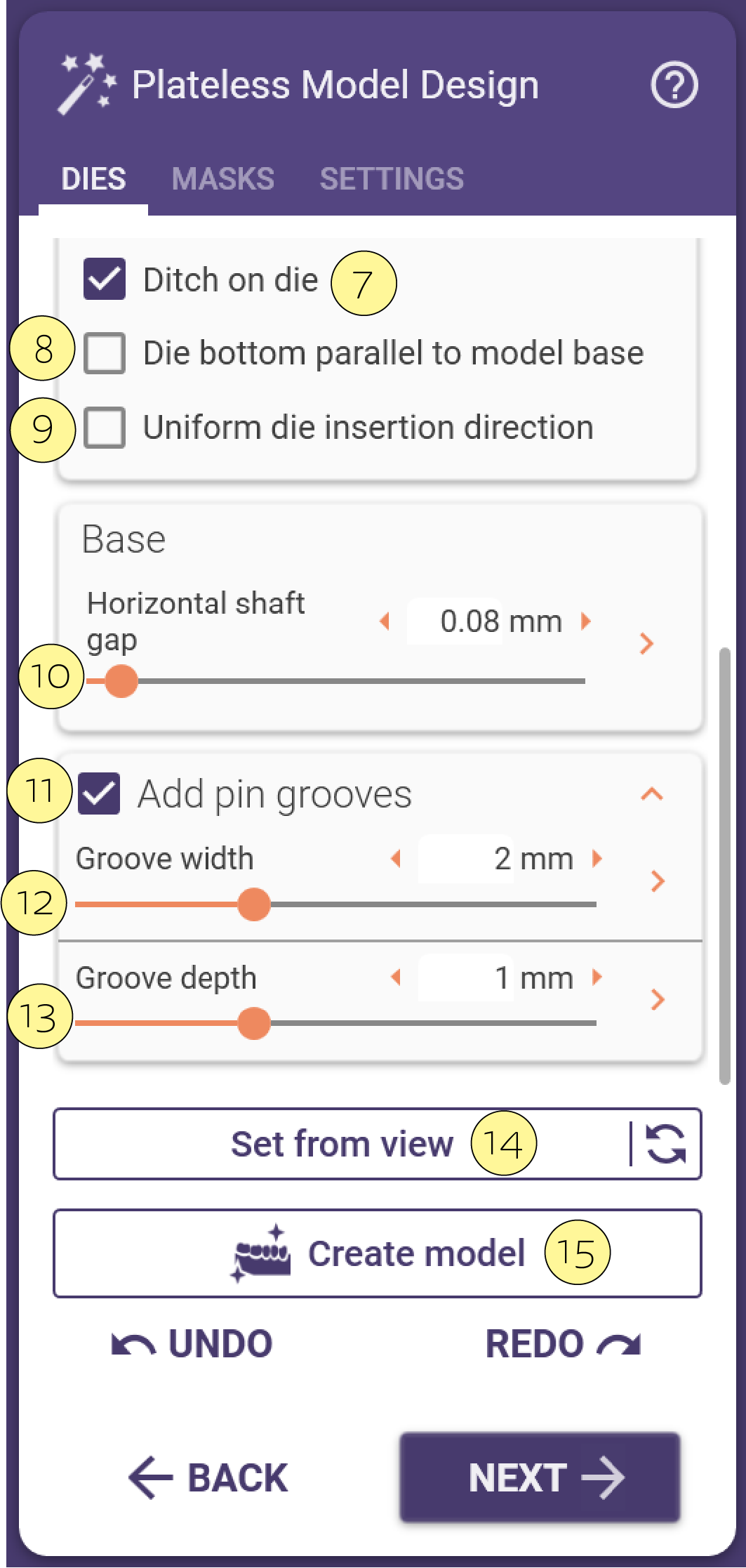Click the NEXT button
Viewport: 746px width, 1568px height.
click(x=540, y=1477)
